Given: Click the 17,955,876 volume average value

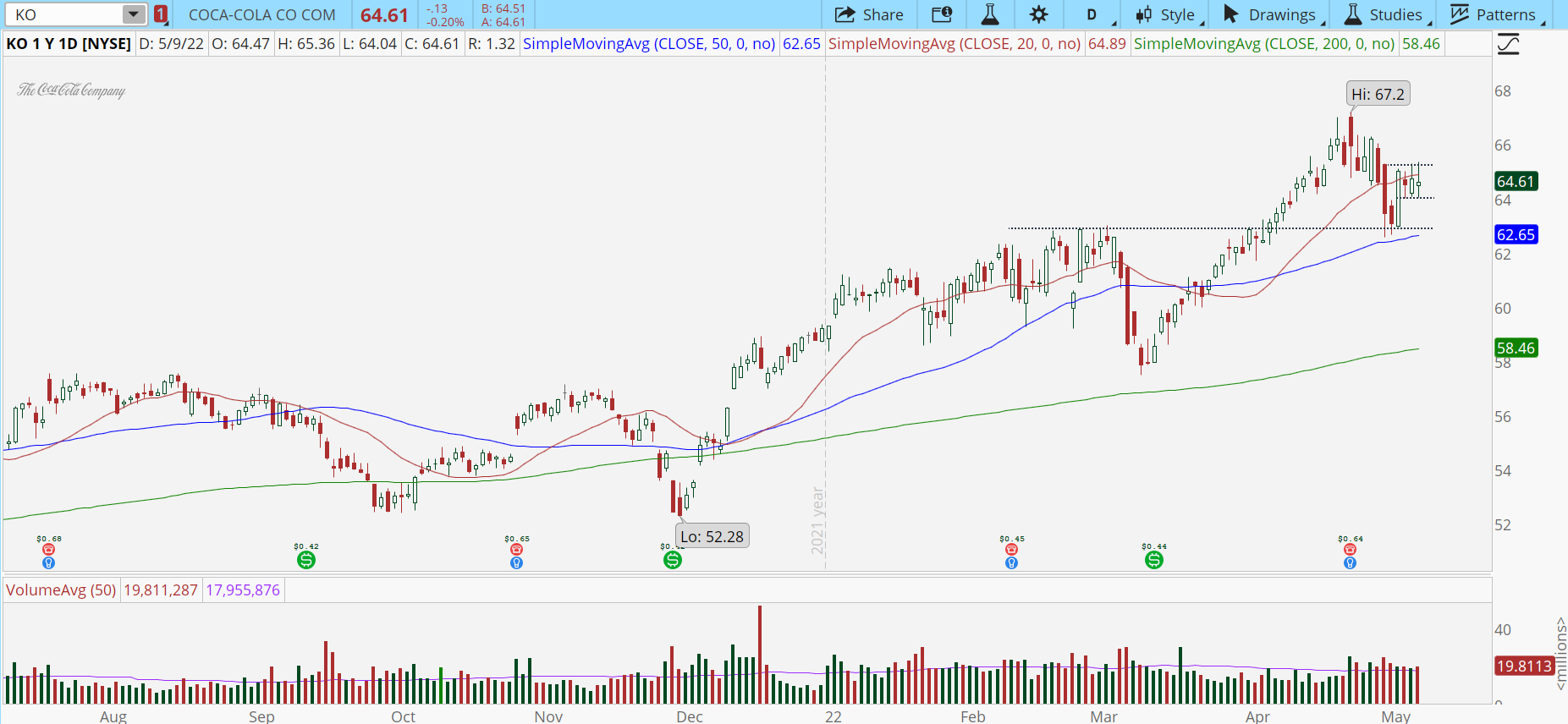Looking at the screenshot, I should click(x=243, y=590).
